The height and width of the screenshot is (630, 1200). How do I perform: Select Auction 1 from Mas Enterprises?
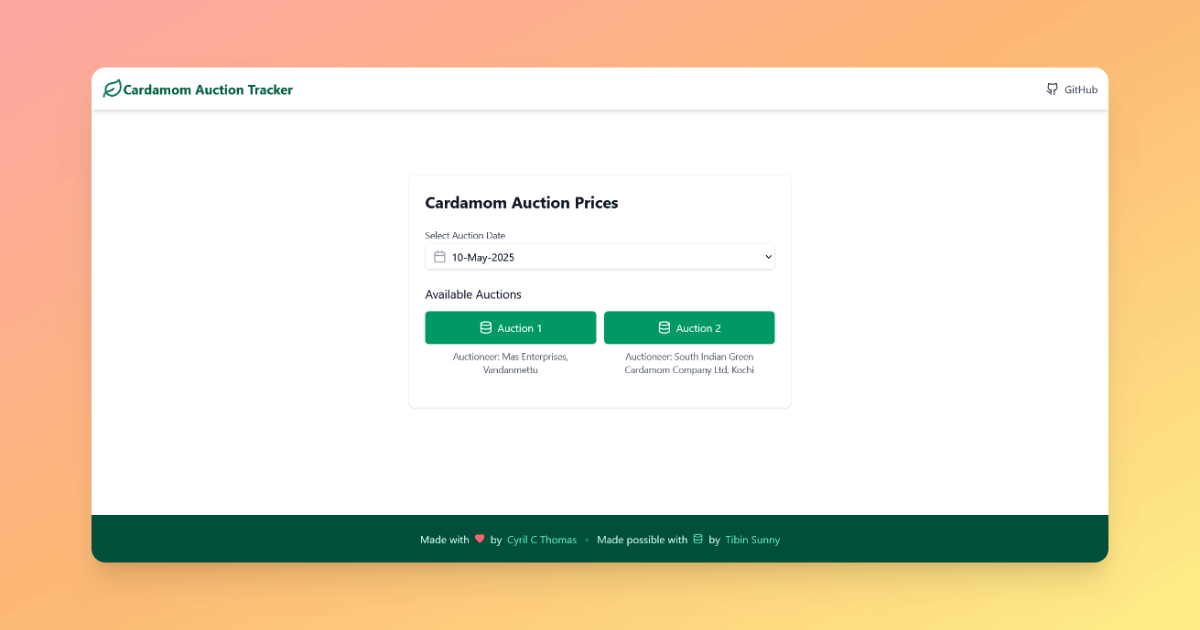(x=510, y=327)
